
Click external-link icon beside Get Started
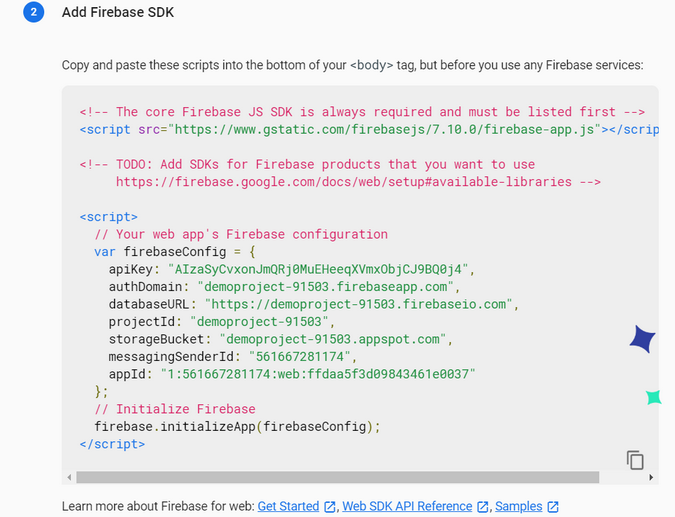[x=330, y=507]
